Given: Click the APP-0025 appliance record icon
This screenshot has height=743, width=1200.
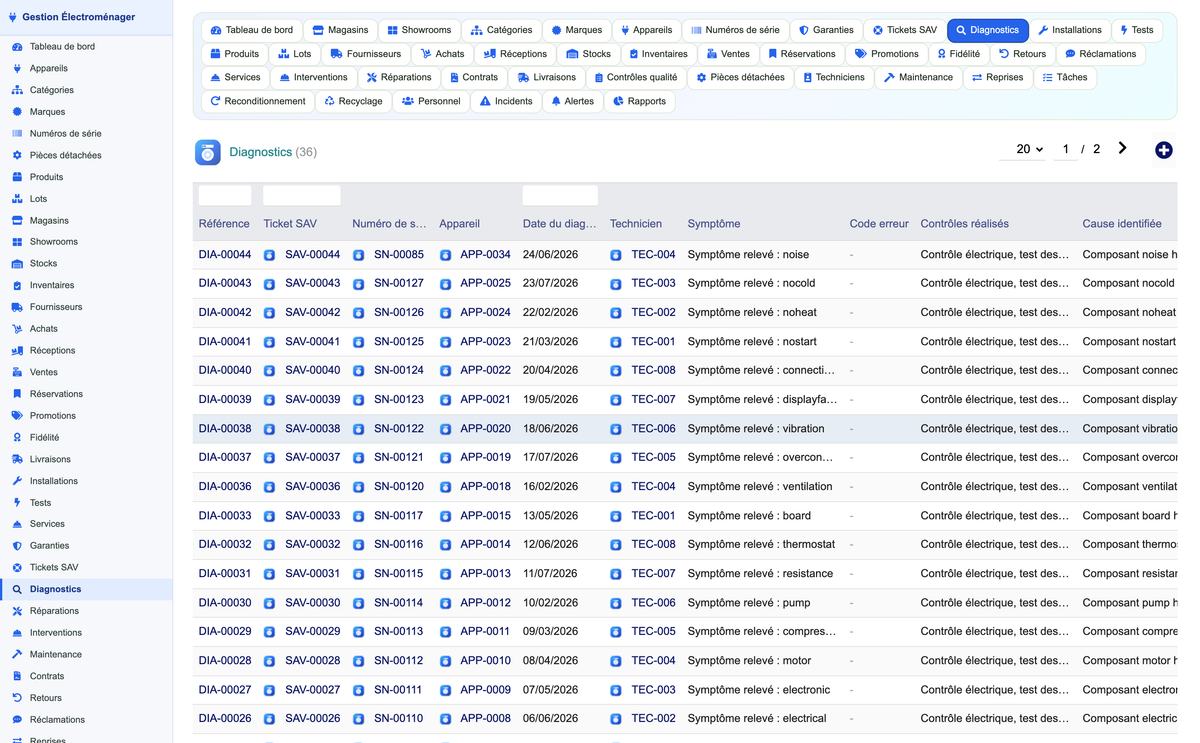Looking at the screenshot, I should [445, 284].
